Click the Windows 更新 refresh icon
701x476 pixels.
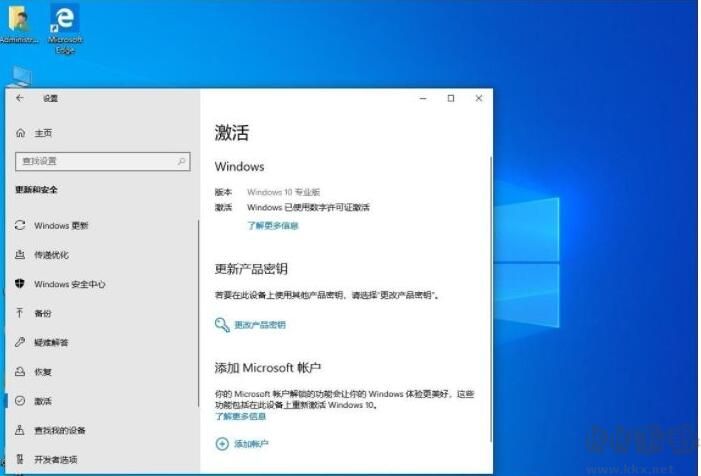(20, 225)
